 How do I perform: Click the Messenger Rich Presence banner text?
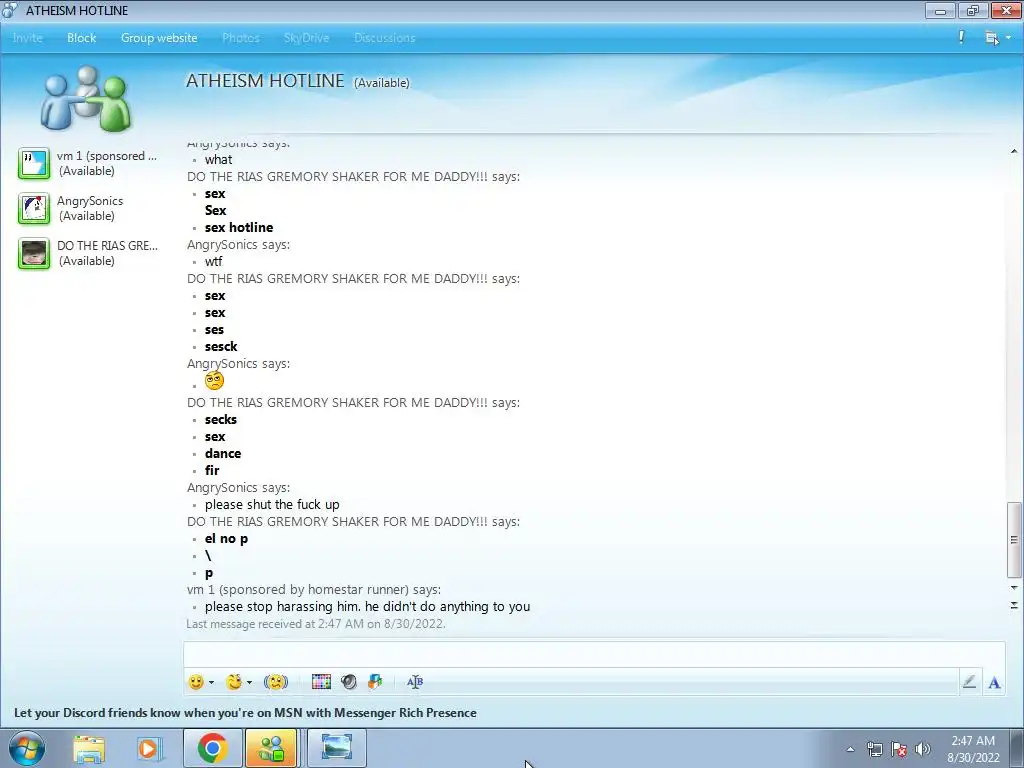246,712
